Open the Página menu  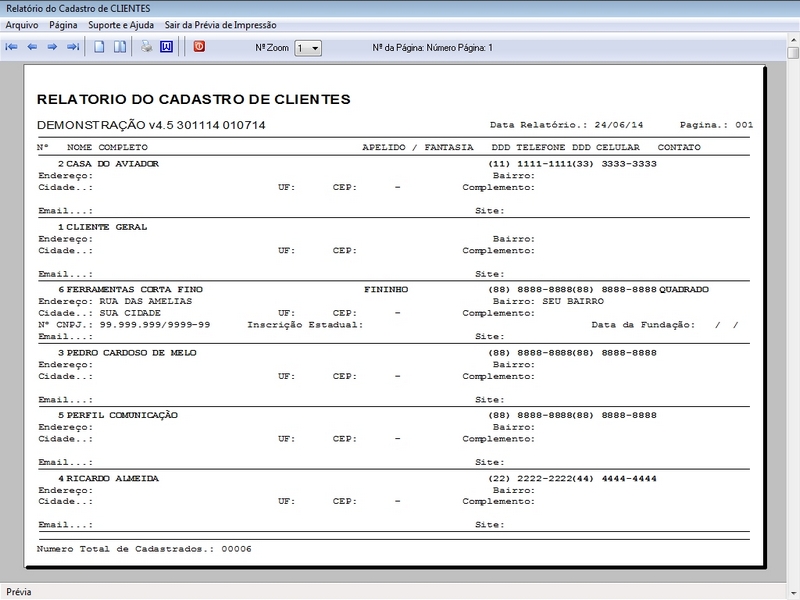[x=63, y=23]
